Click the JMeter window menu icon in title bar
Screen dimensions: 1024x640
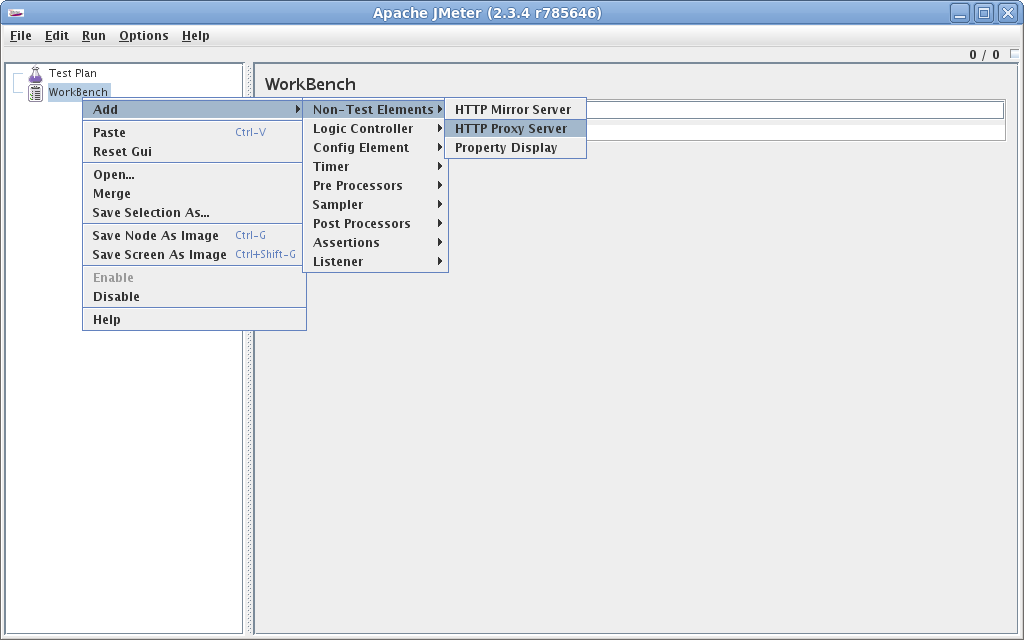[x=16, y=13]
